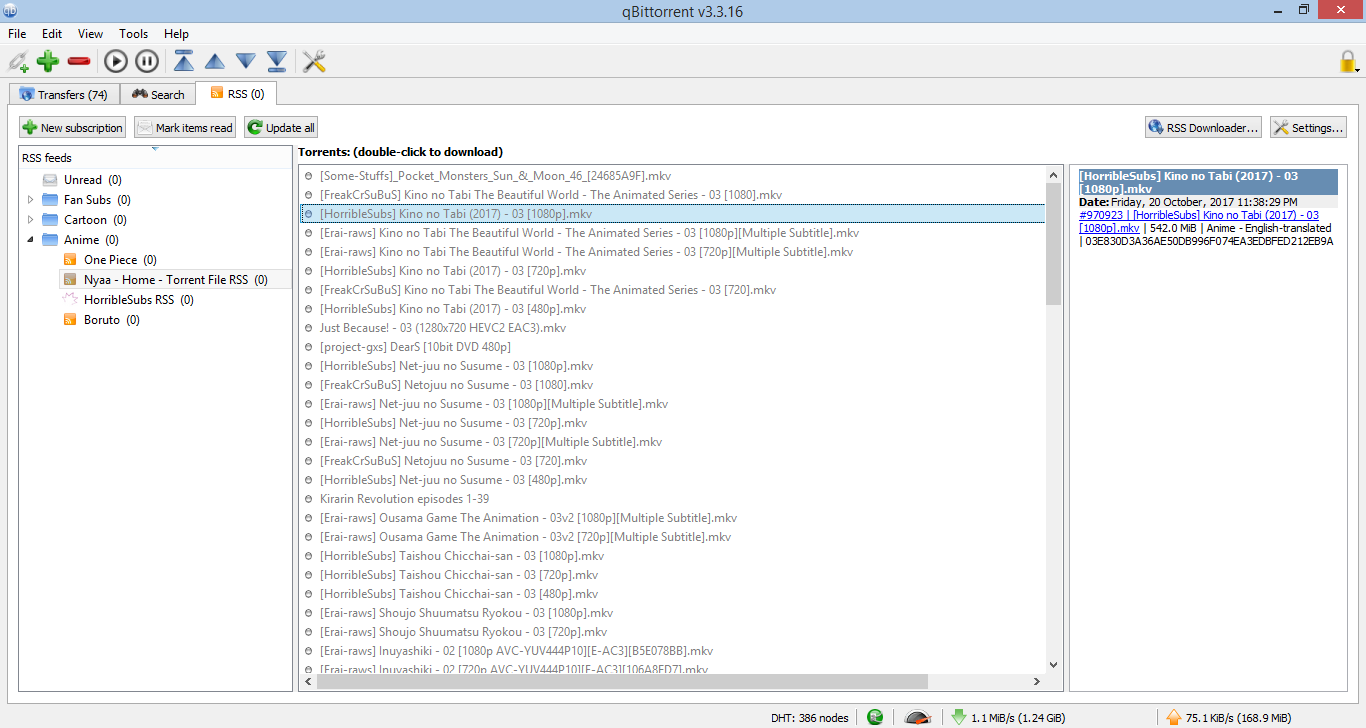Click the Add torrent link icon
1366x728 pixels.
click(x=19, y=62)
